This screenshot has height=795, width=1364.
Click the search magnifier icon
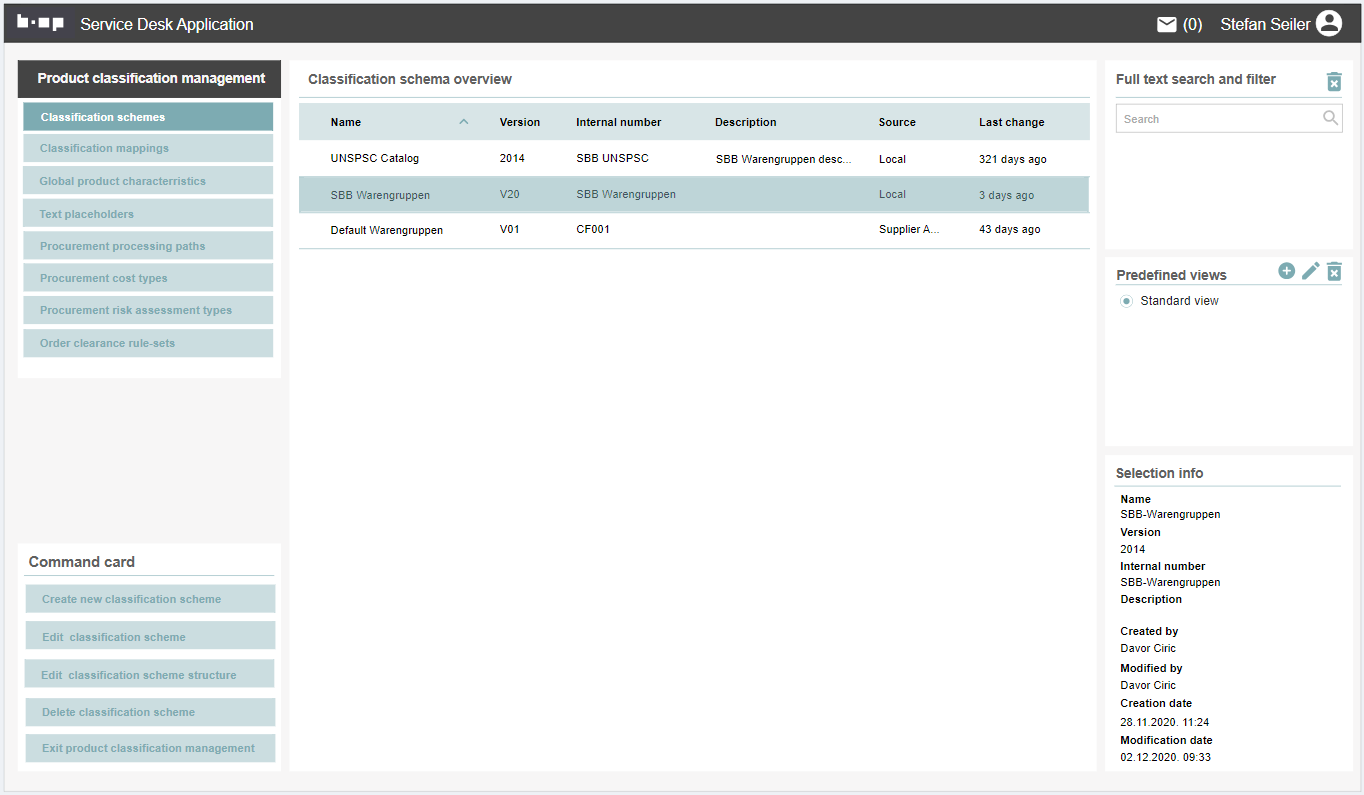(1329, 118)
